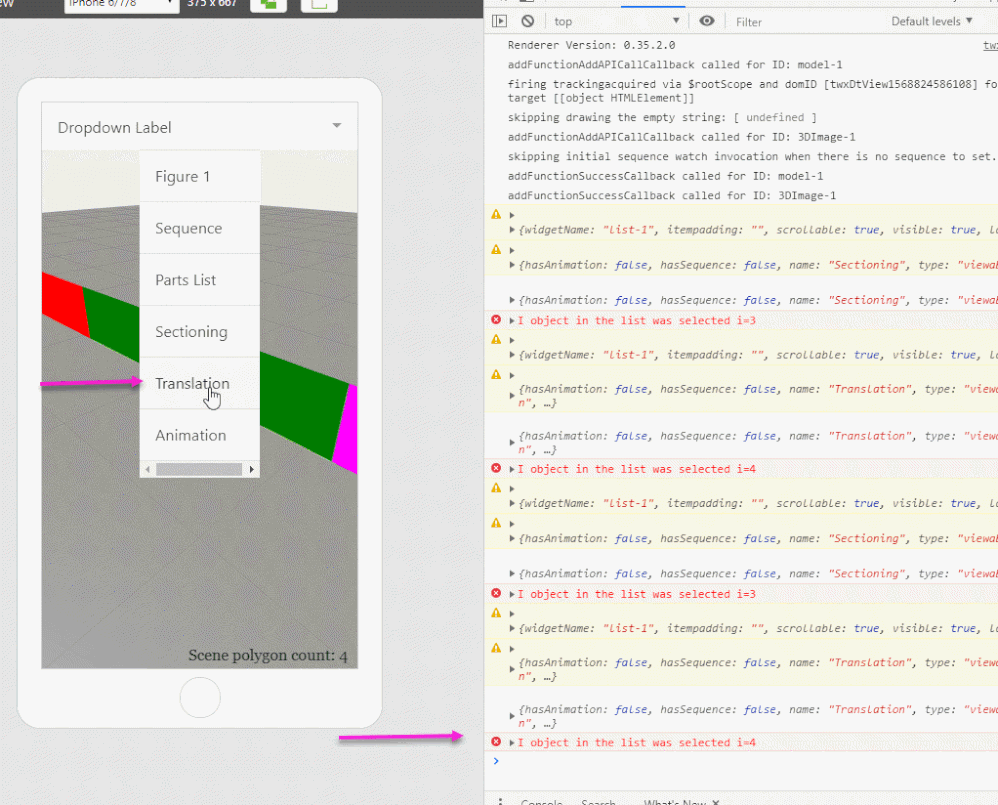Click the error icon next to last 'i=4' message
The image size is (998, 805).
pyautogui.click(x=496, y=742)
